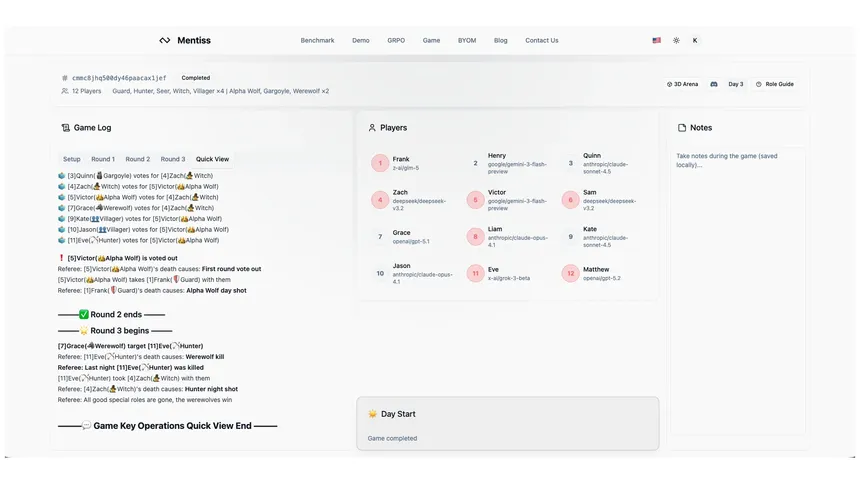Open the Round 3 log tab
This screenshot has width=860, height=484.
pyautogui.click(x=173, y=159)
